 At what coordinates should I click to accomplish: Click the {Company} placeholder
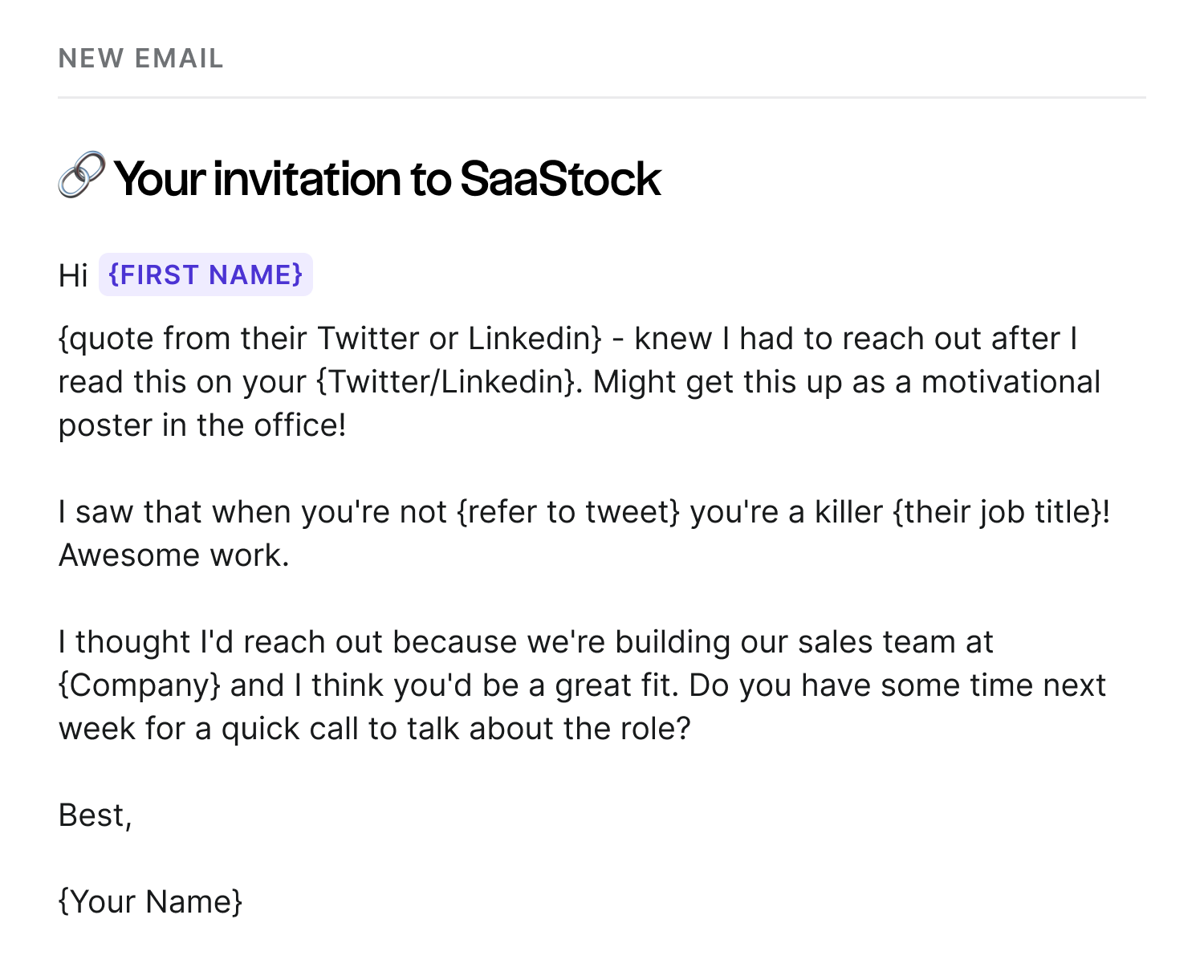[x=140, y=685]
